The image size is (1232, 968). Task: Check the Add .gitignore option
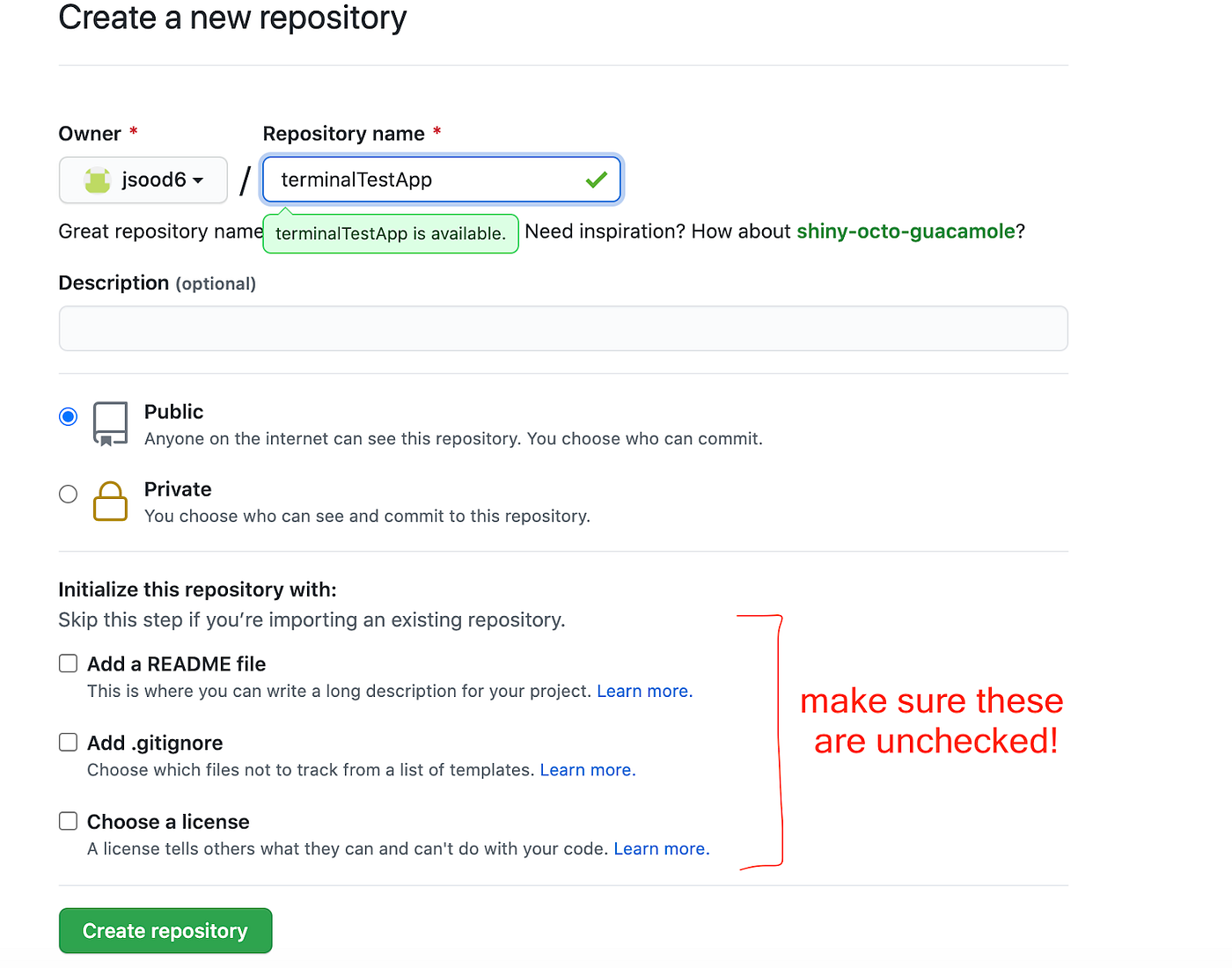[68, 742]
